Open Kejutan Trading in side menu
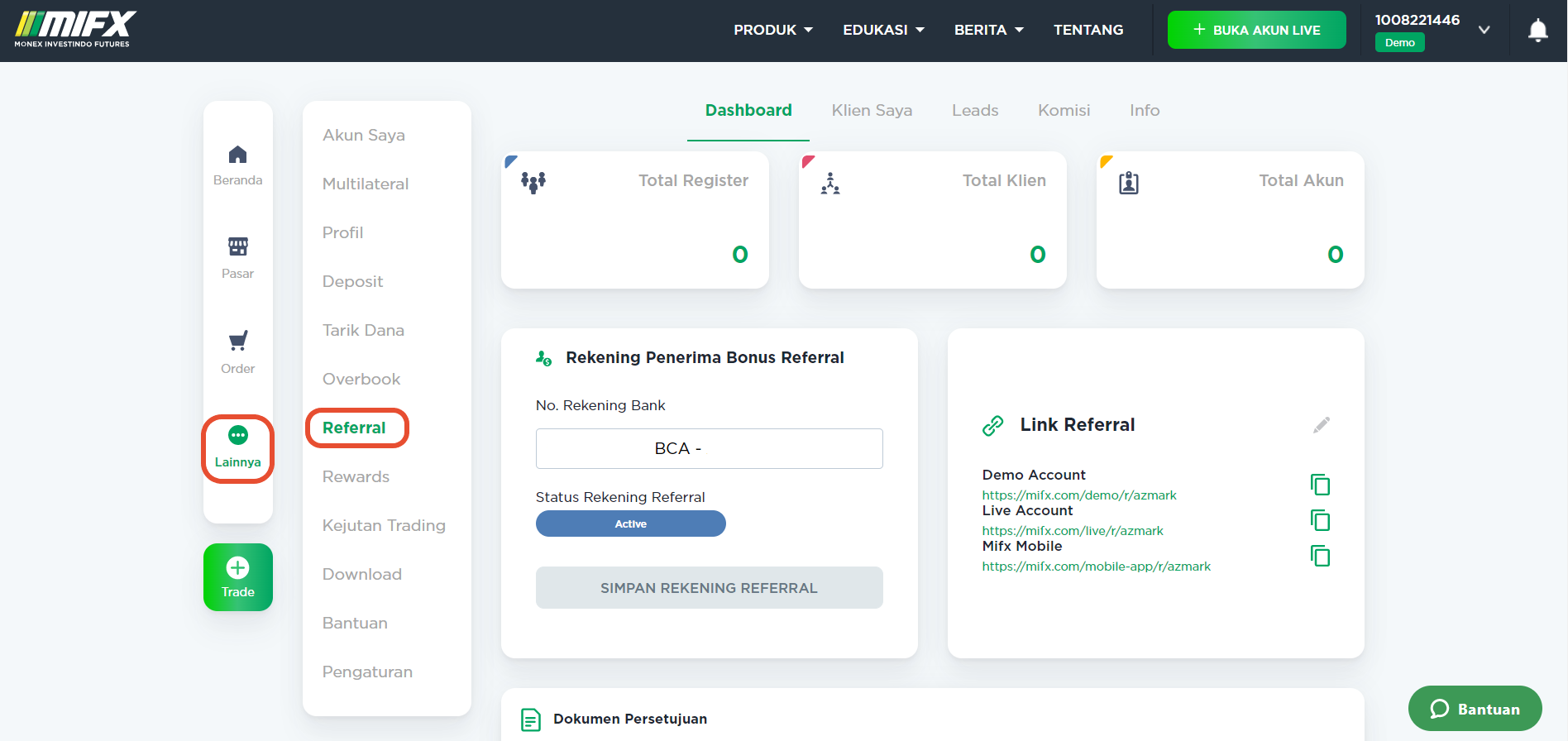 pos(384,525)
